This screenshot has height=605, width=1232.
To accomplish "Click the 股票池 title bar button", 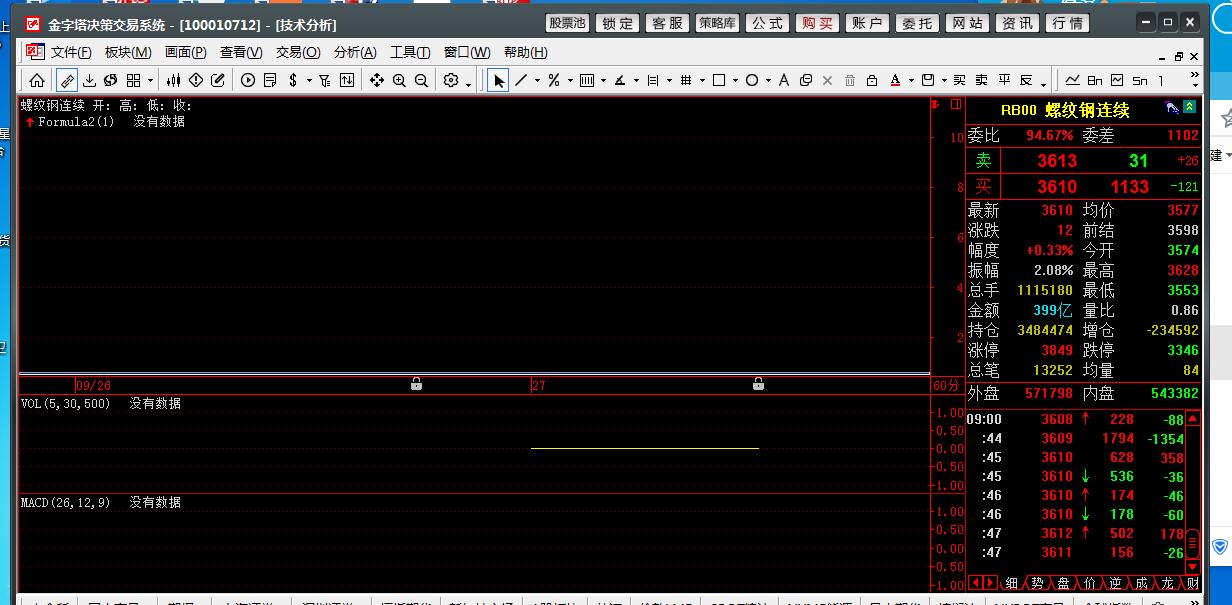I will (x=568, y=23).
